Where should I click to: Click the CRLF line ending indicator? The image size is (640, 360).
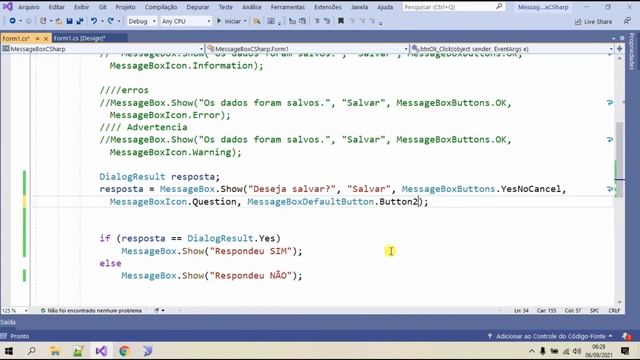tap(614, 311)
